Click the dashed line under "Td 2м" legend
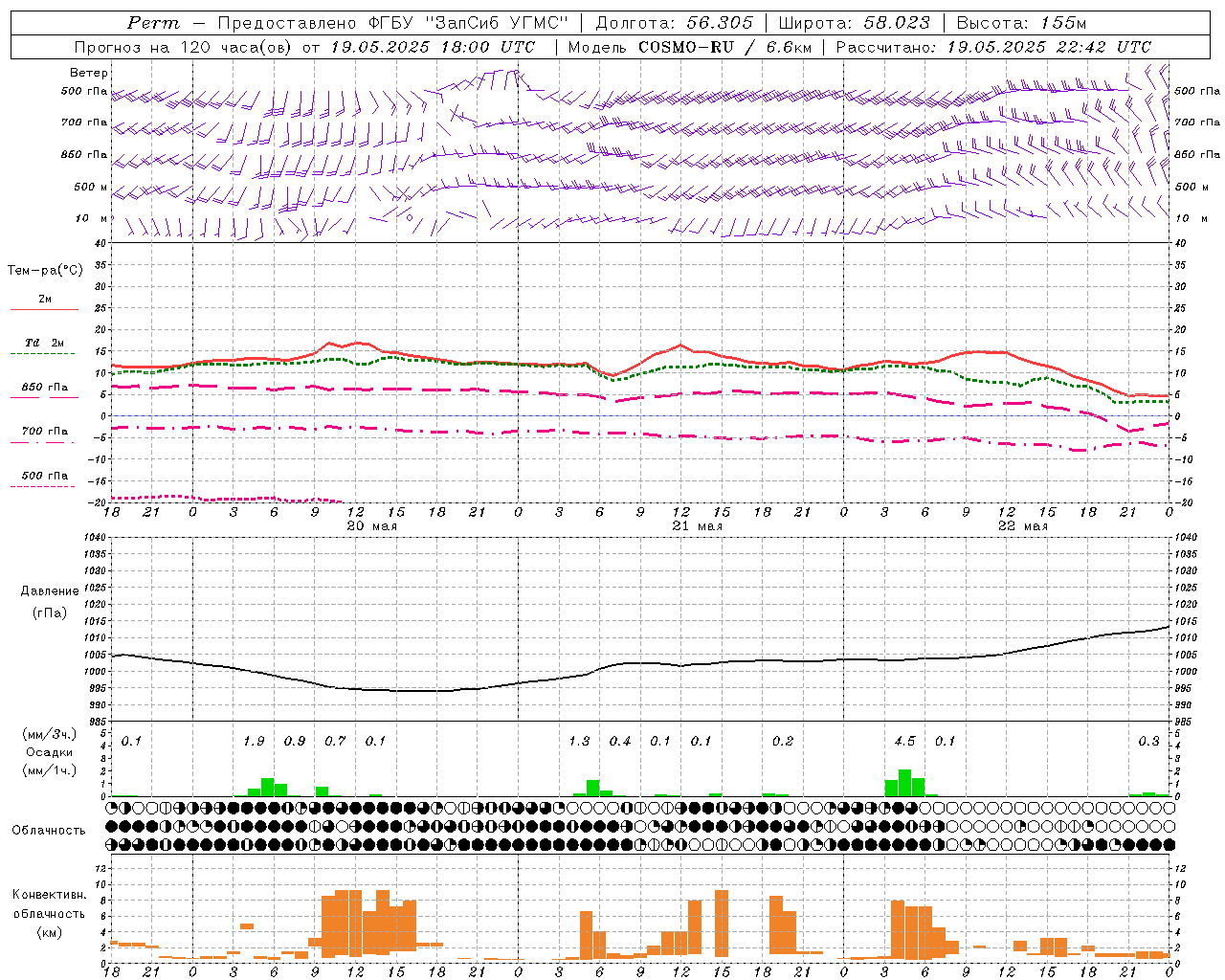 42,354
